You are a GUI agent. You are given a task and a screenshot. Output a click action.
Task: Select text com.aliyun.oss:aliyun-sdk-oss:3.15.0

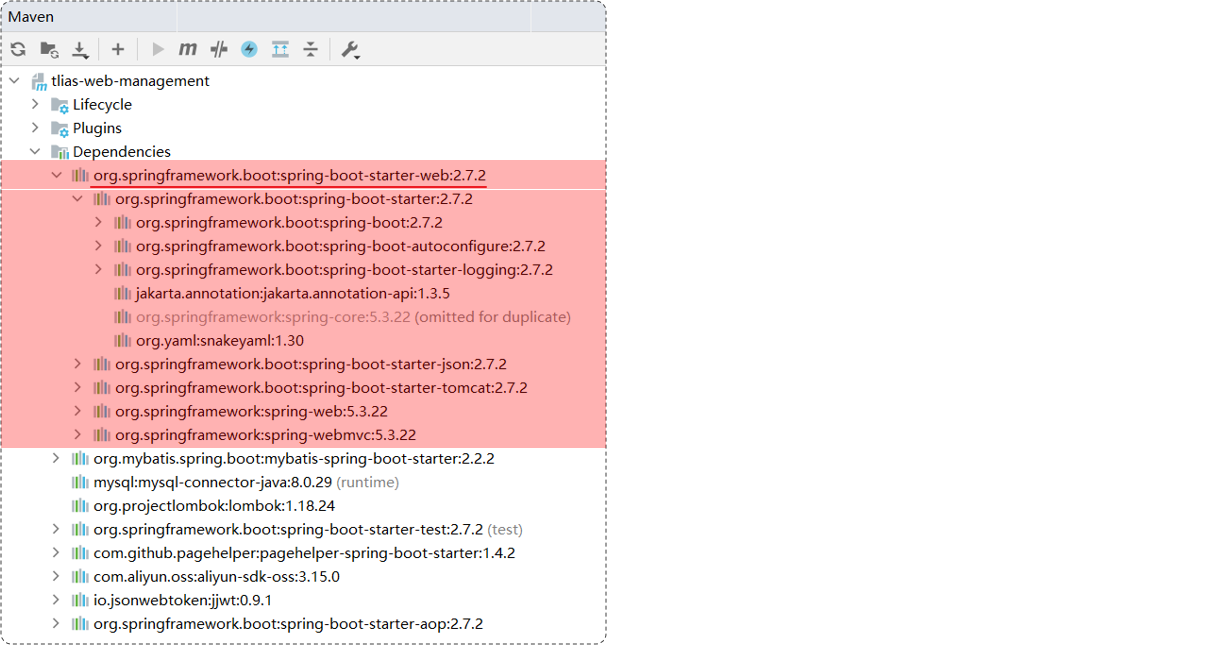tap(217, 577)
